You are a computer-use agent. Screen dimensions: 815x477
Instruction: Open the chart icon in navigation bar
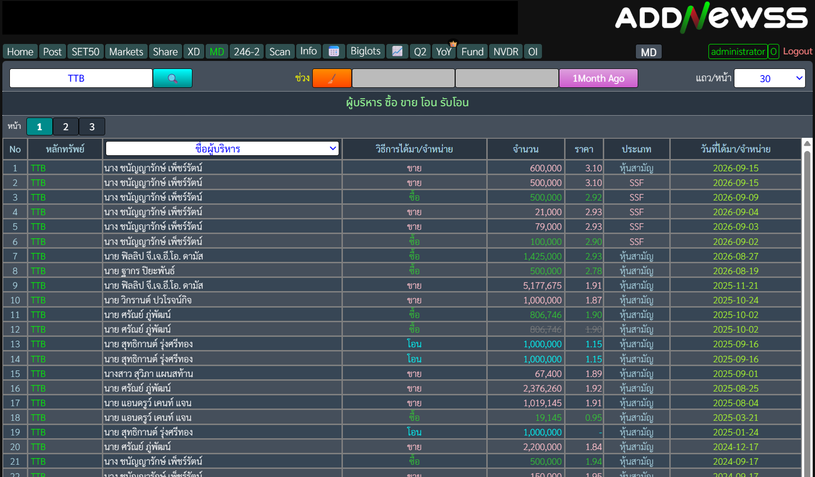pyautogui.click(x=397, y=51)
